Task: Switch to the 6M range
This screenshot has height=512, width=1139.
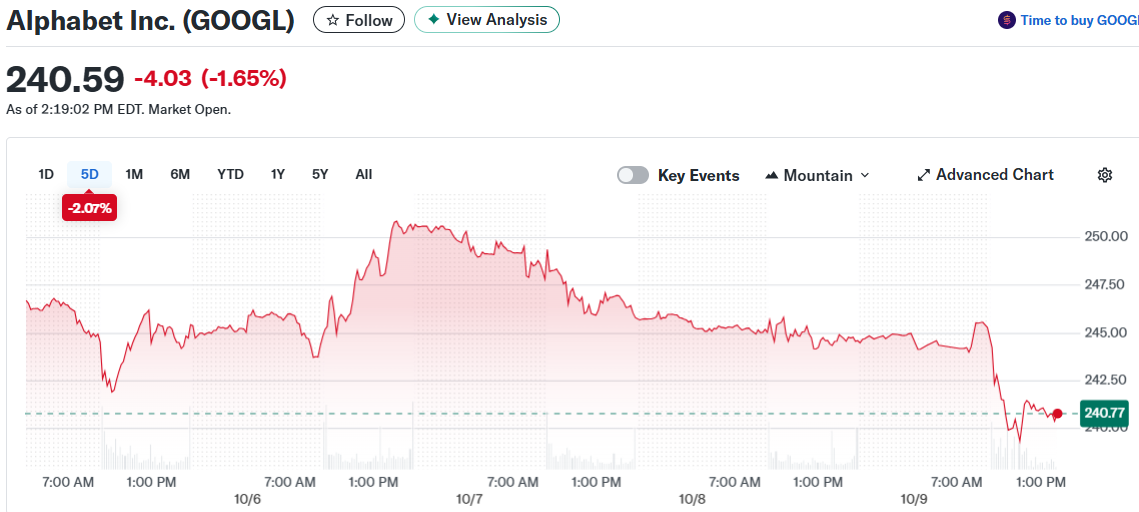Action: (x=180, y=174)
